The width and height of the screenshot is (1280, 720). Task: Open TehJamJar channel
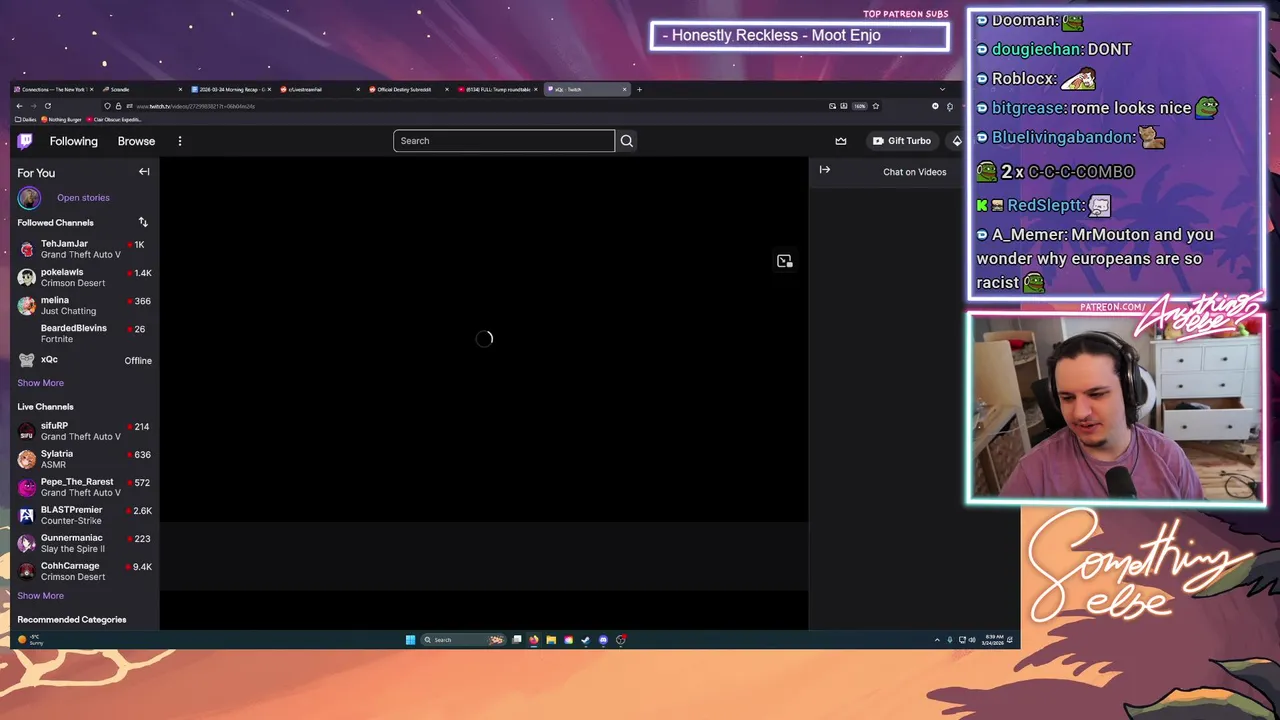(85, 249)
